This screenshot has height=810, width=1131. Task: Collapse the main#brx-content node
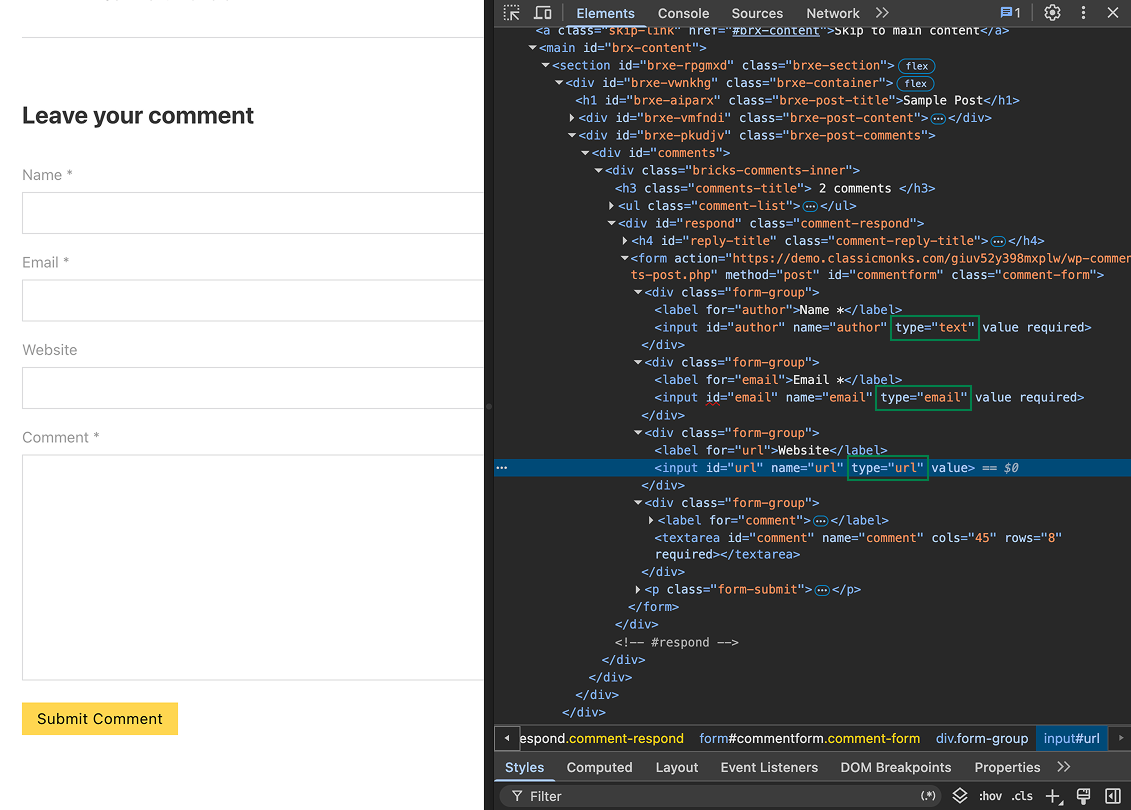[532, 48]
